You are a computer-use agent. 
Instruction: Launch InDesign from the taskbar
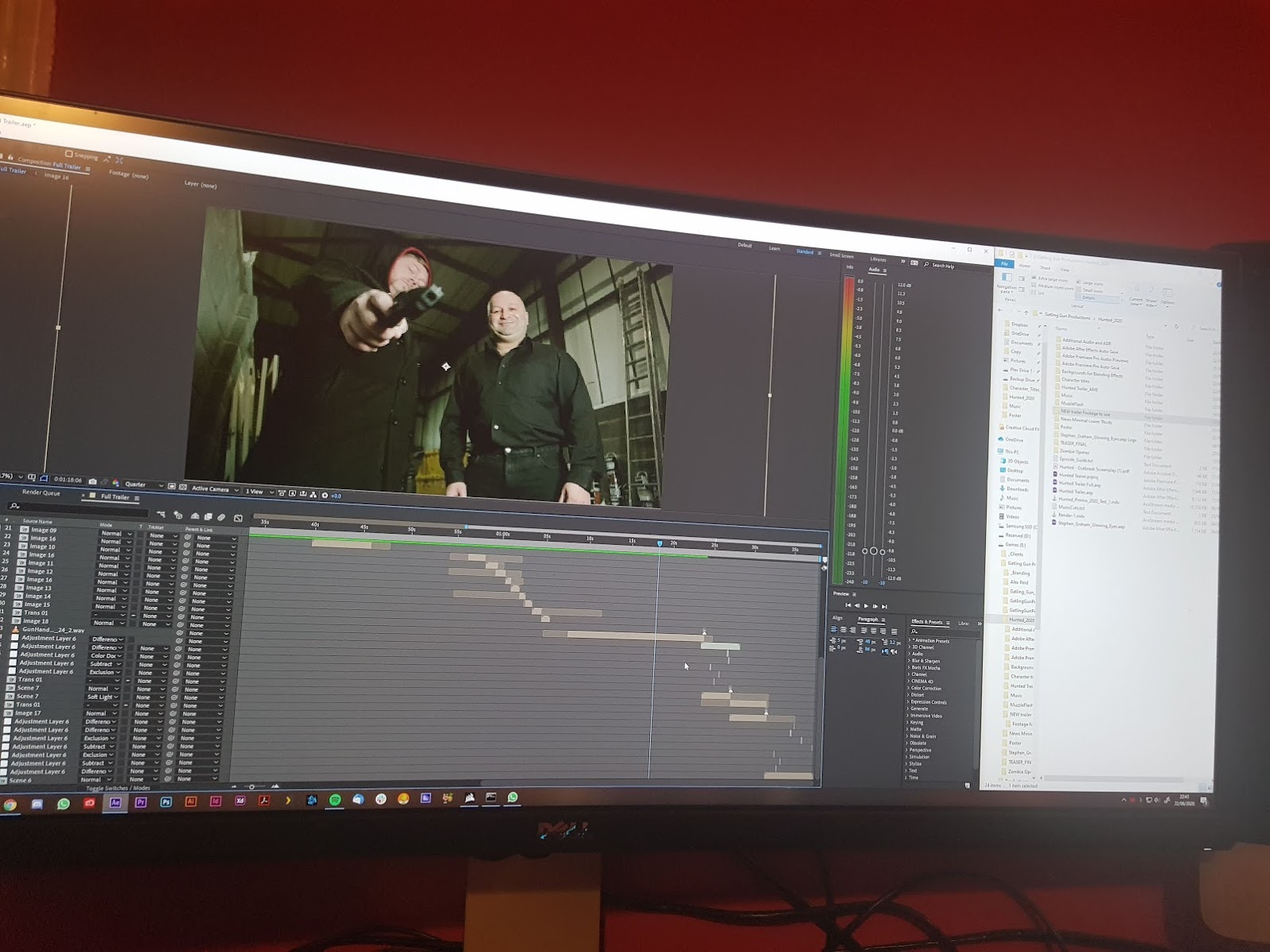(x=215, y=802)
